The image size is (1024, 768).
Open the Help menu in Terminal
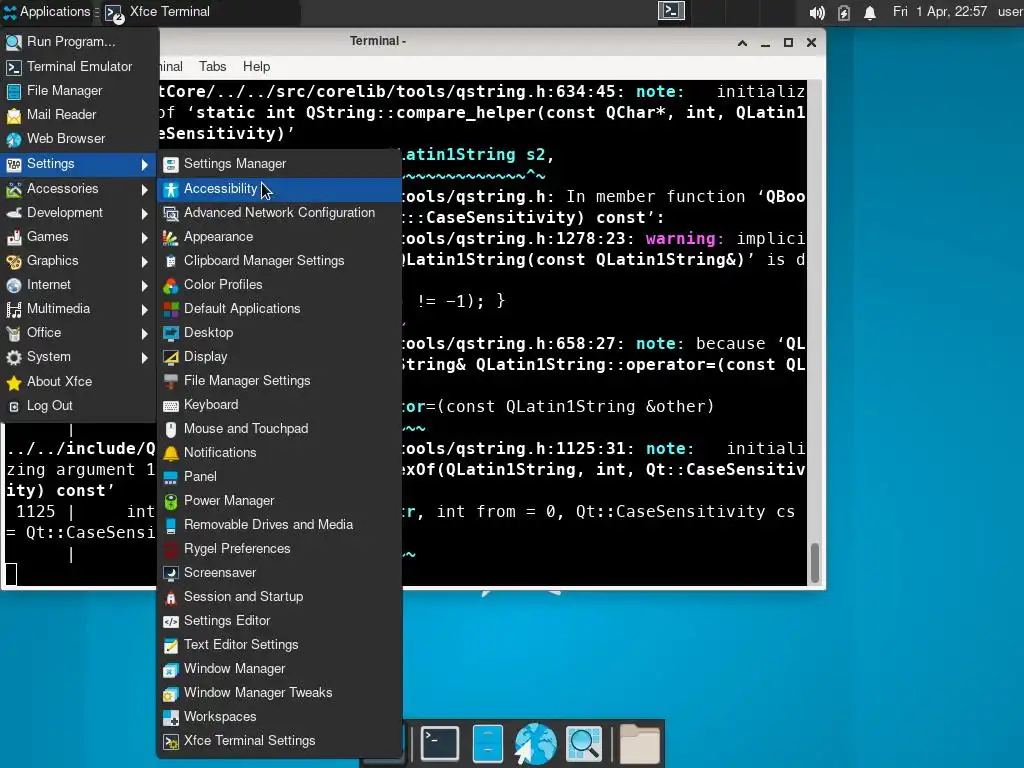click(256, 67)
